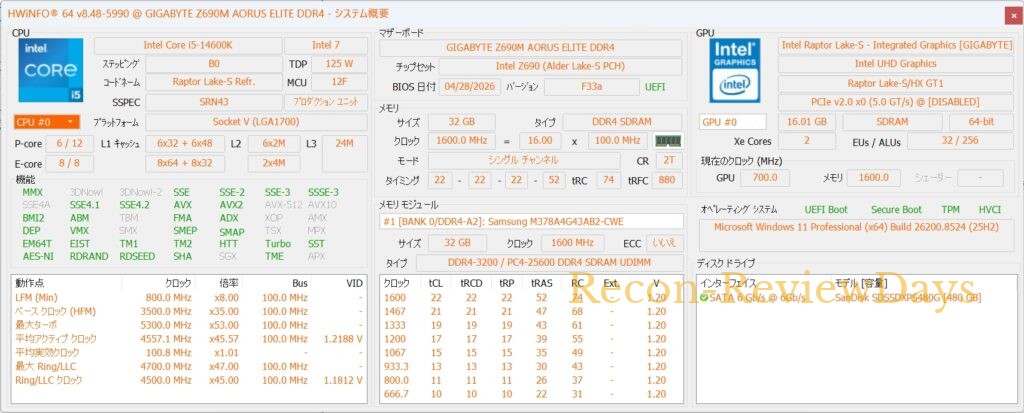This screenshot has height=413, width=1024.
Task: Click the PCIe v2.0 x0 [DISABLED] field
Action: 896,103
